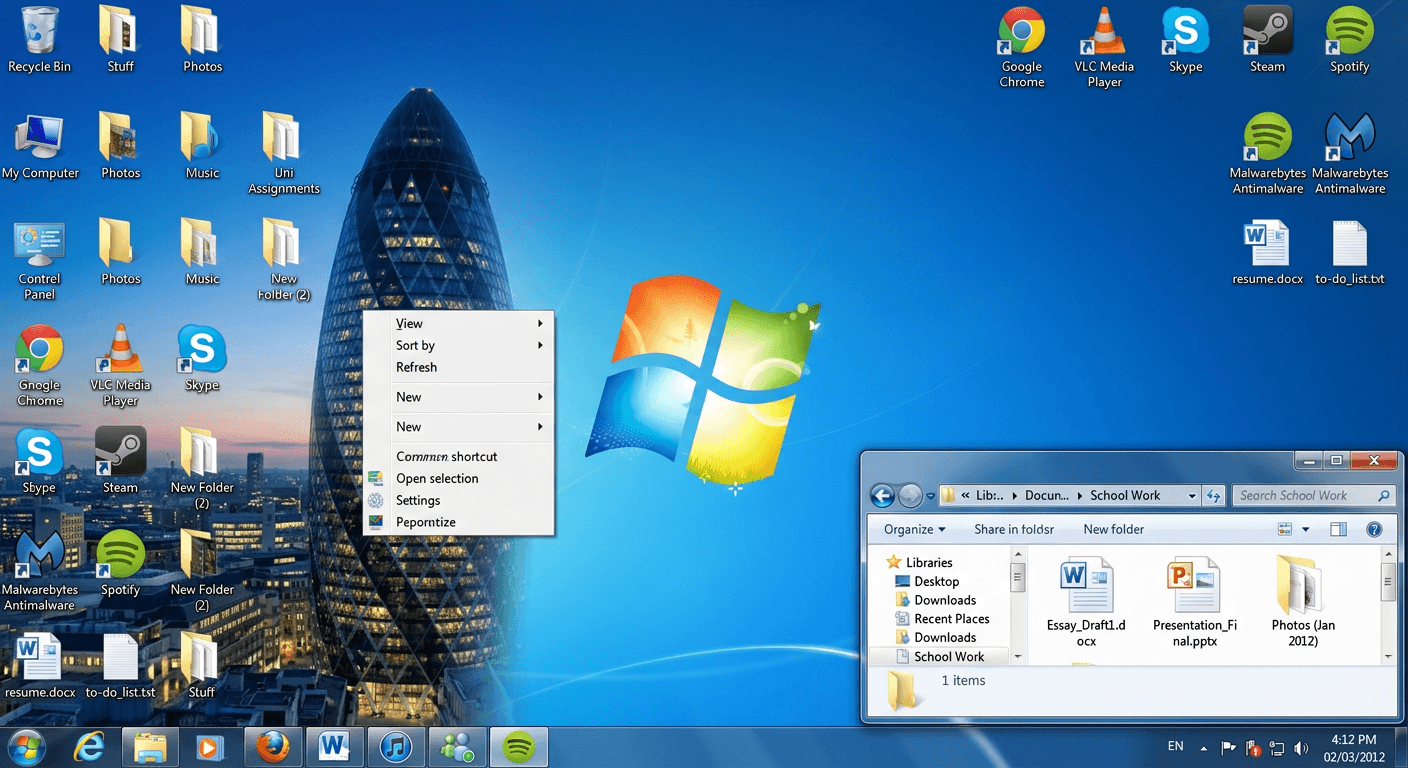
Task: Click the 'Docun...' breadcrumb segment
Action: pyautogui.click(x=1046, y=495)
